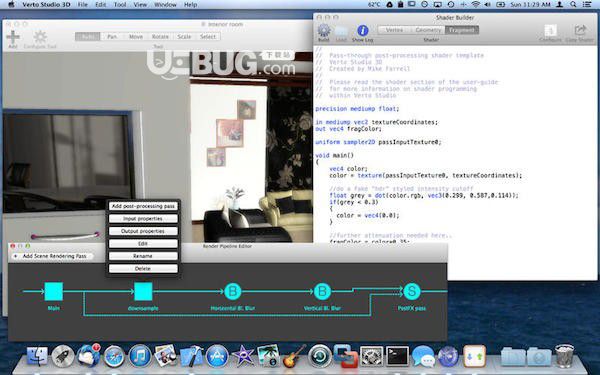The width and height of the screenshot is (600, 375).
Task: Open Terminal from the Dock
Action: coord(397,356)
